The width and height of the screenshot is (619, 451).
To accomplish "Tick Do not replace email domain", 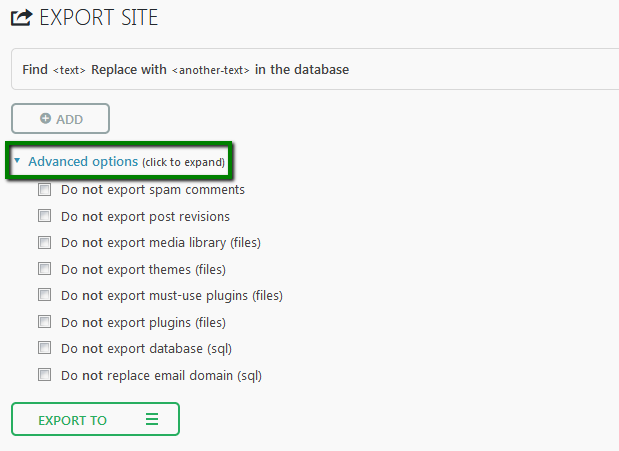I will tap(44, 375).
